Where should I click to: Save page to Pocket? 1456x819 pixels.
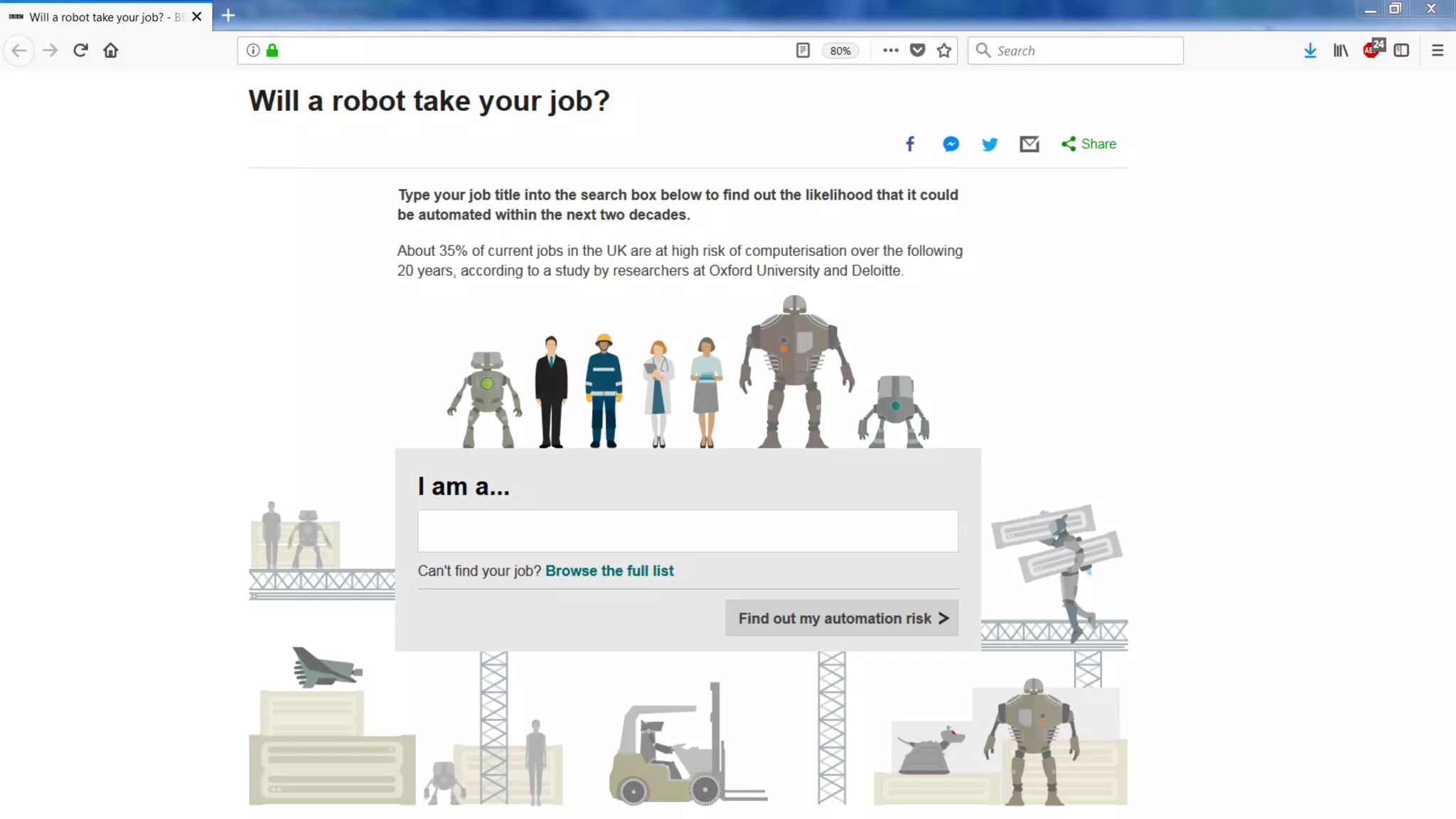[x=917, y=50]
